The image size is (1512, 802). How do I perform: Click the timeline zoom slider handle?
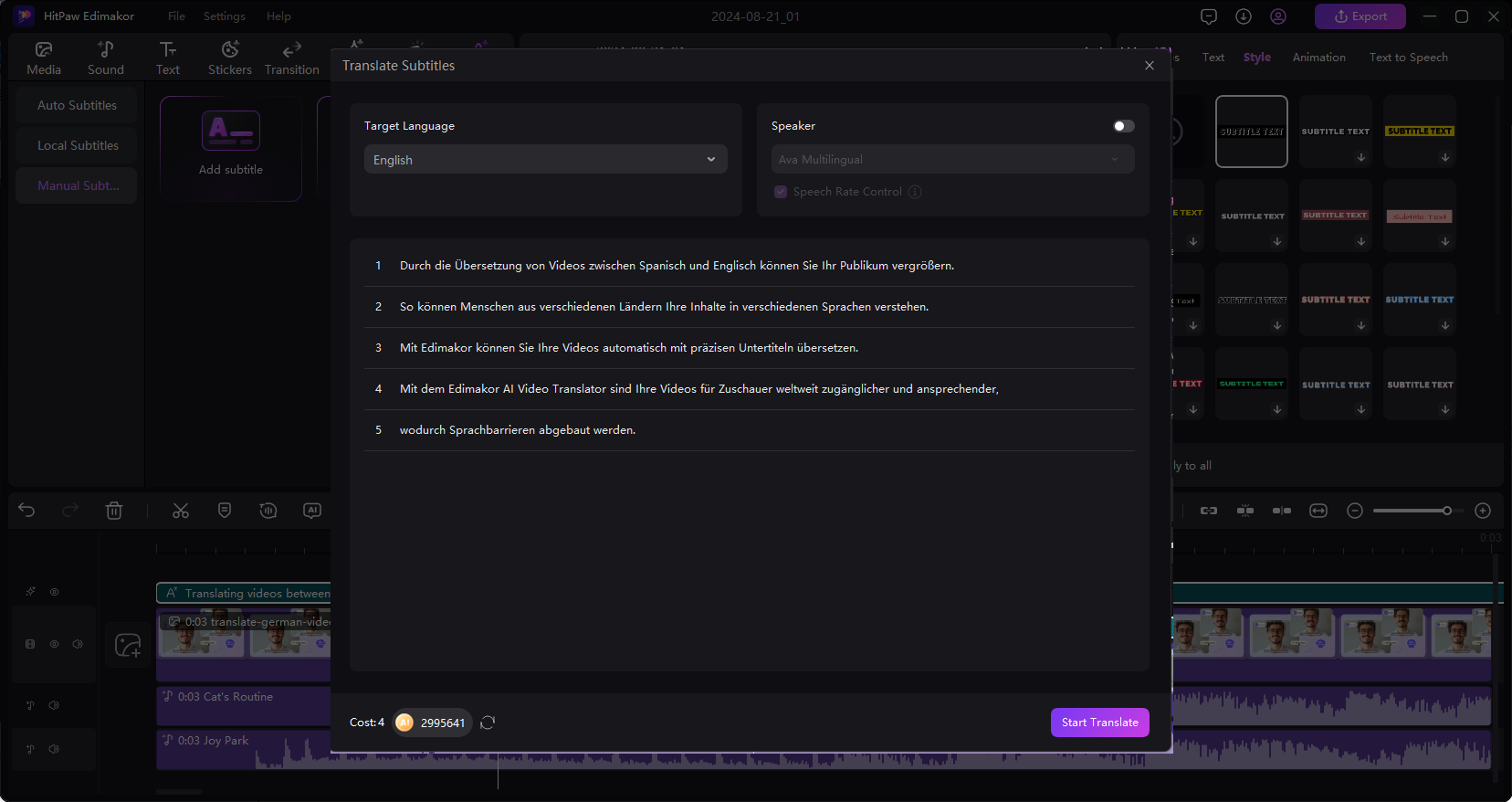point(1447,511)
